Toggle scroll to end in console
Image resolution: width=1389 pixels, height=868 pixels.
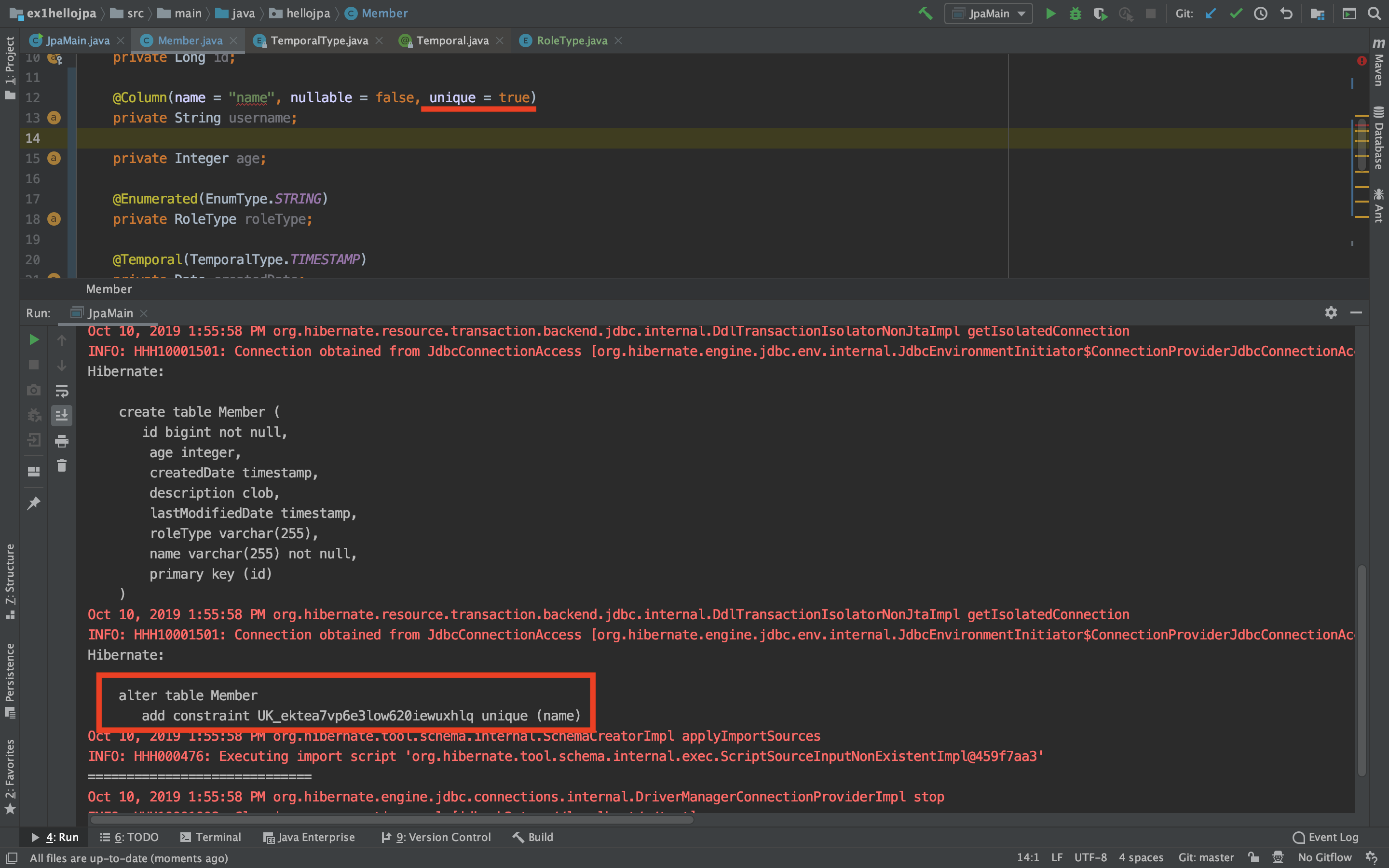61,415
